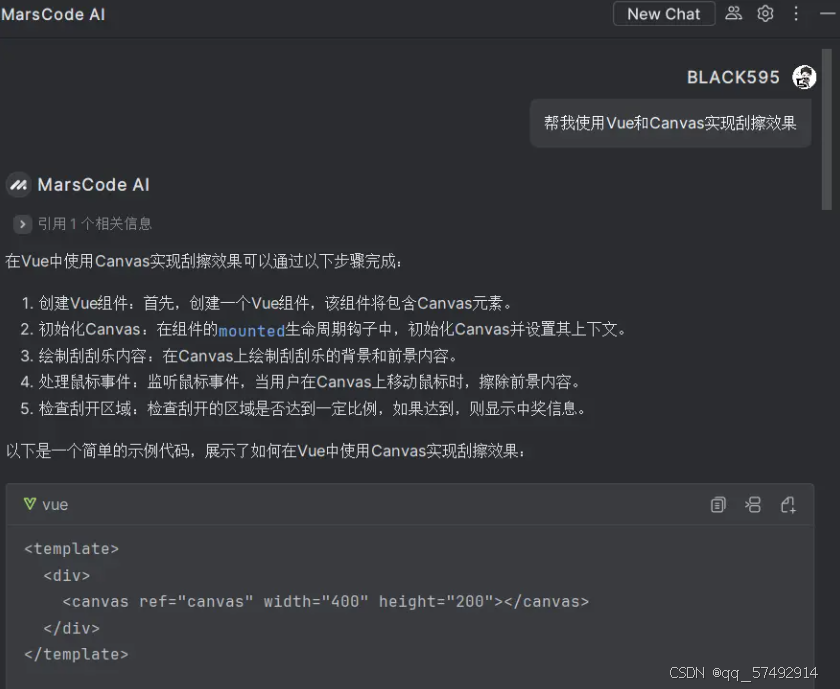Click the BLACK595 username
Viewport: 840px width, 689px height.
click(733, 78)
